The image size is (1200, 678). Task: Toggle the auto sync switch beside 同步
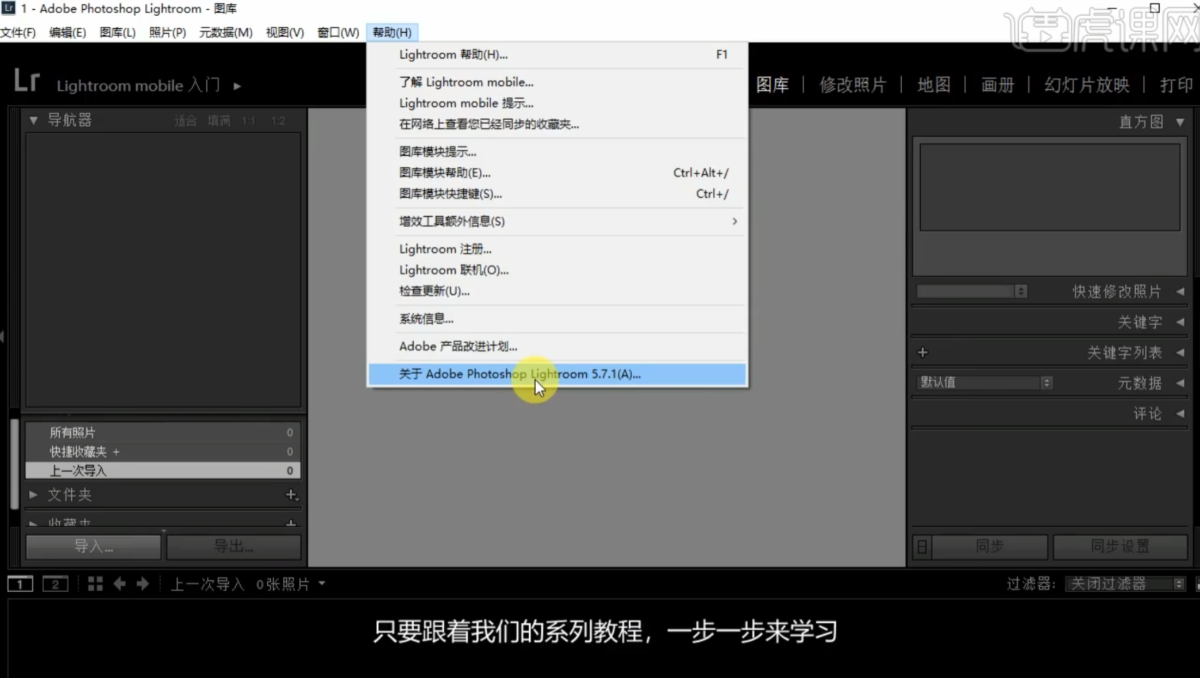click(922, 547)
